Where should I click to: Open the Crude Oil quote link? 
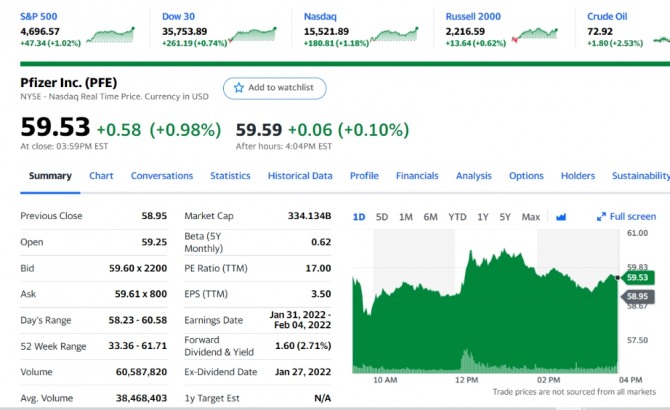point(607,16)
